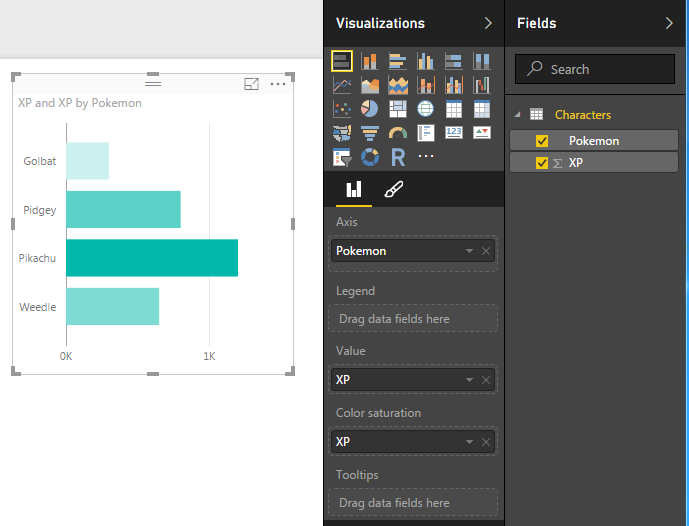Select the KPI visualization icon
This screenshot has width=689, height=526.
482,133
